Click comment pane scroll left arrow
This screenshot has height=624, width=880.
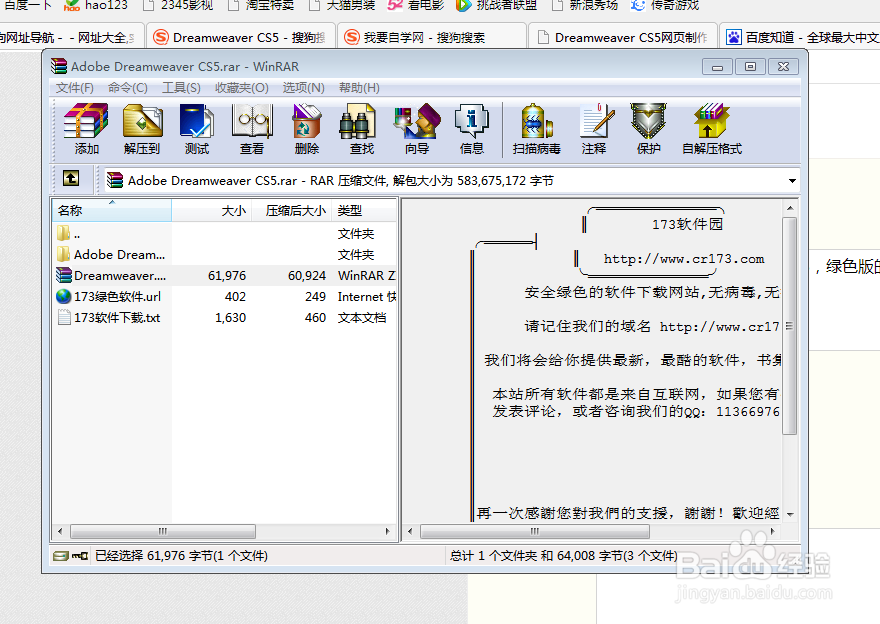[410, 531]
